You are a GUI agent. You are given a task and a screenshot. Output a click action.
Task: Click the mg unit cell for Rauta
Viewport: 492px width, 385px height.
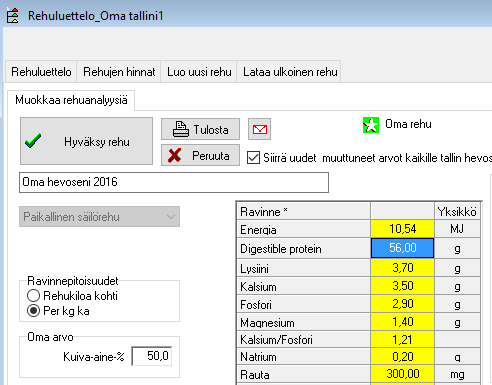[457, 374]
